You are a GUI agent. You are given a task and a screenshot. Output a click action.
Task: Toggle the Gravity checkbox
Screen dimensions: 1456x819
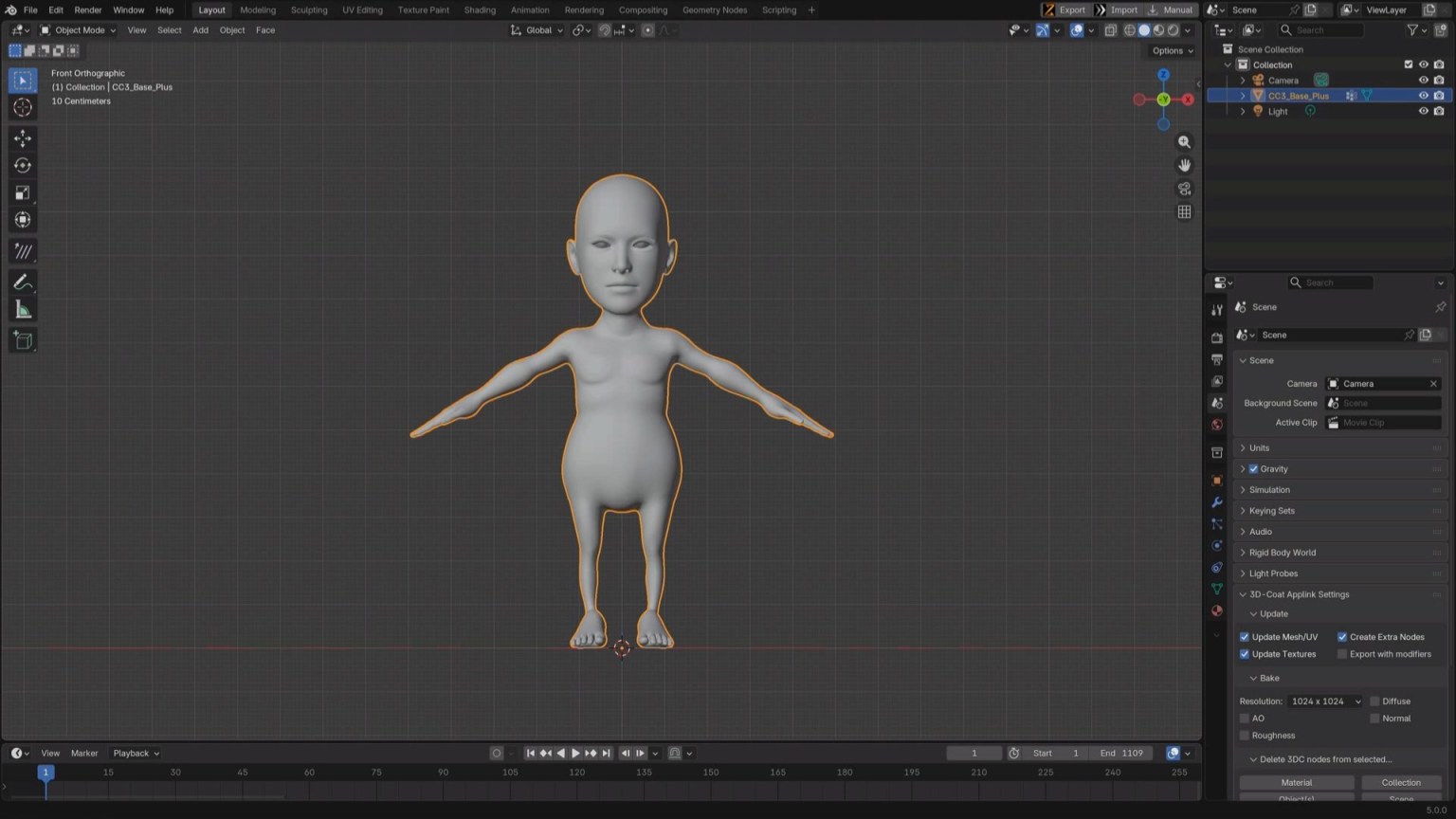click(x=1253, y=469)
